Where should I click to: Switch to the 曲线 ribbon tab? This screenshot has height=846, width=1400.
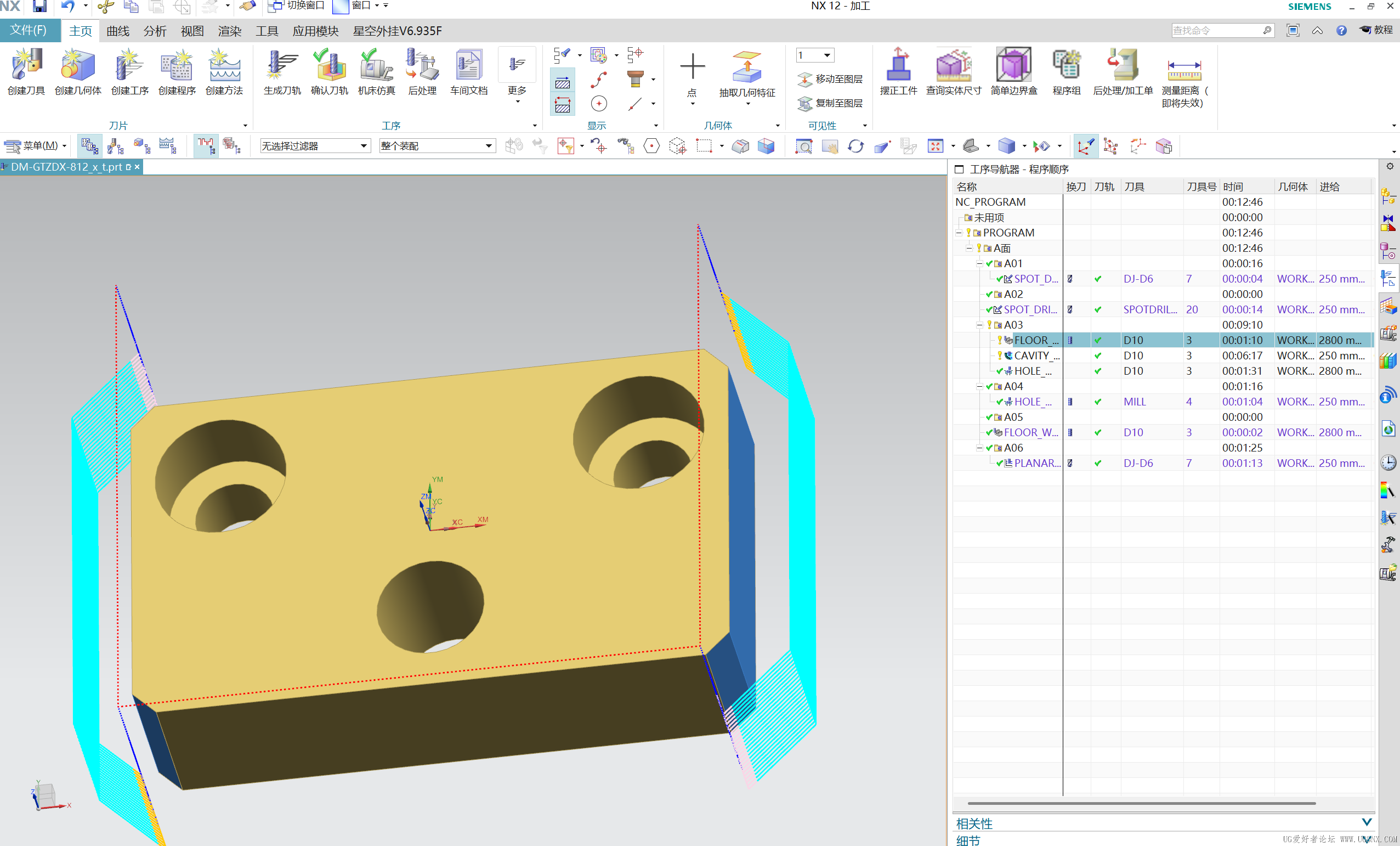click(117, 31)
